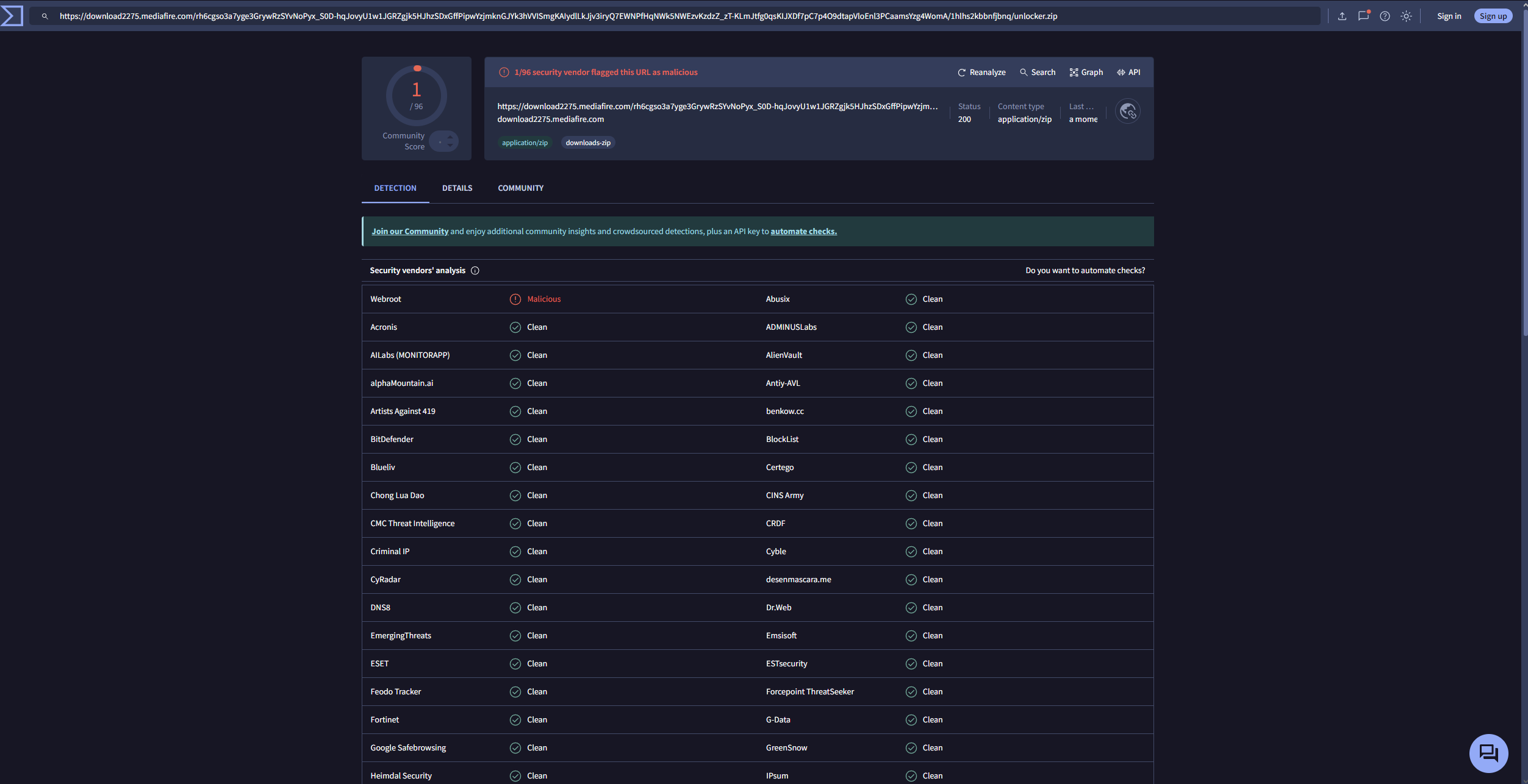
Task: Toggle light/dark theme sun icon
Action: pos(1406,16)
